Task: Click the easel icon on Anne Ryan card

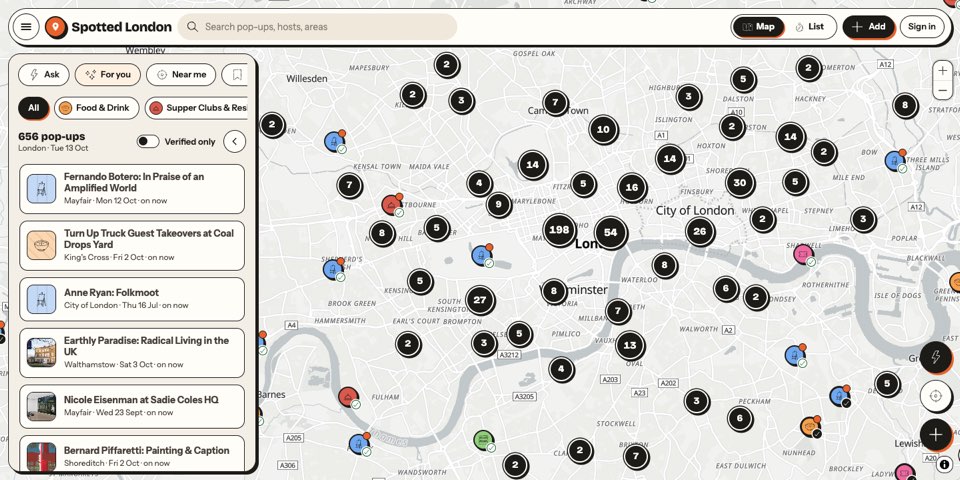Action: [42, 299]
